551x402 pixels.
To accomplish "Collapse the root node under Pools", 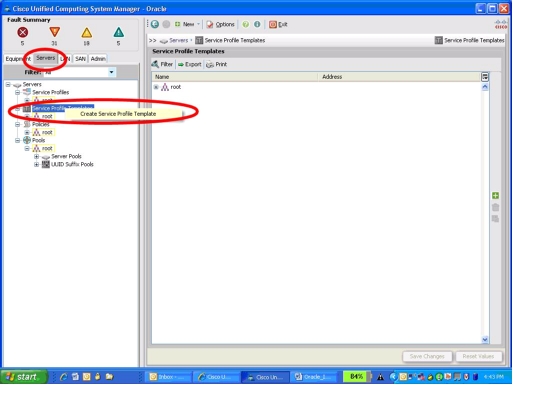I will point(27,149).
